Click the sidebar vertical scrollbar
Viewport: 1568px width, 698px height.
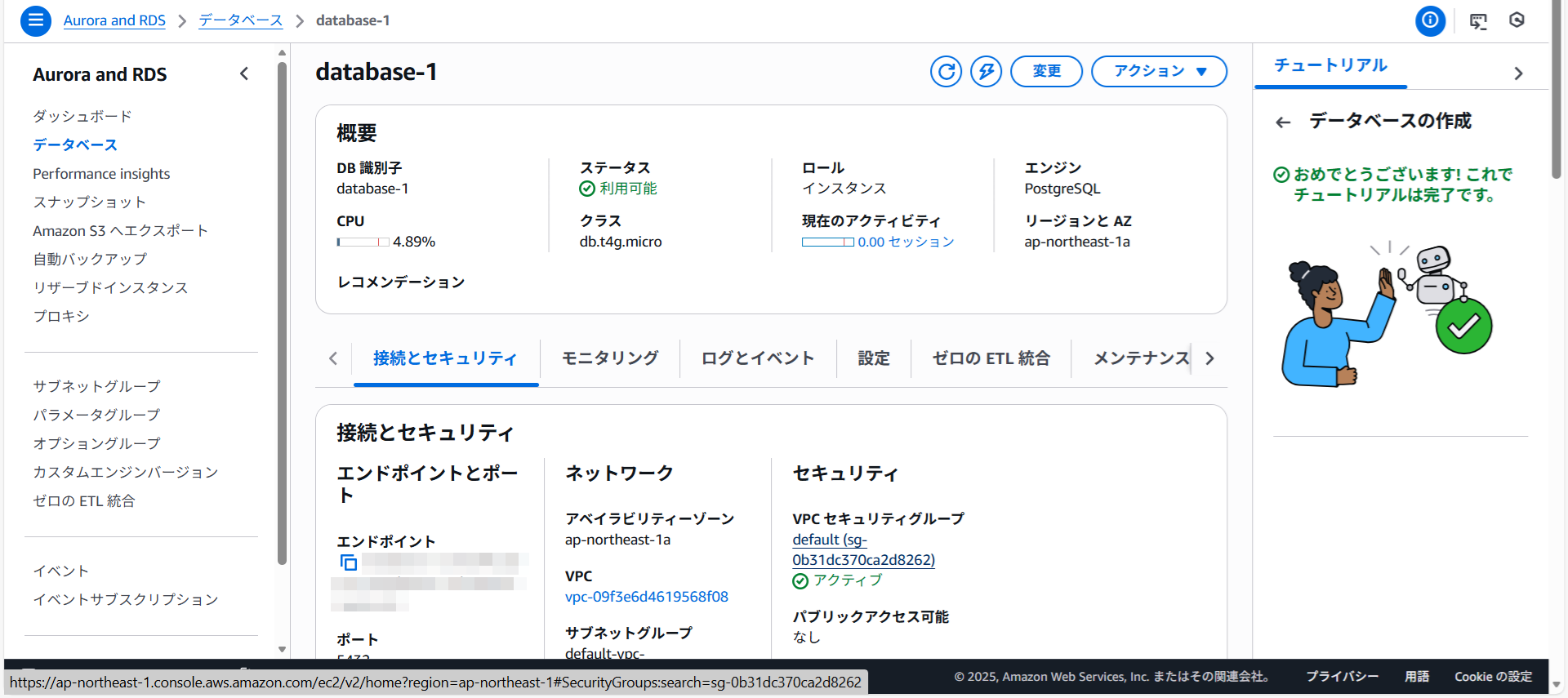[x=282, y=310]
